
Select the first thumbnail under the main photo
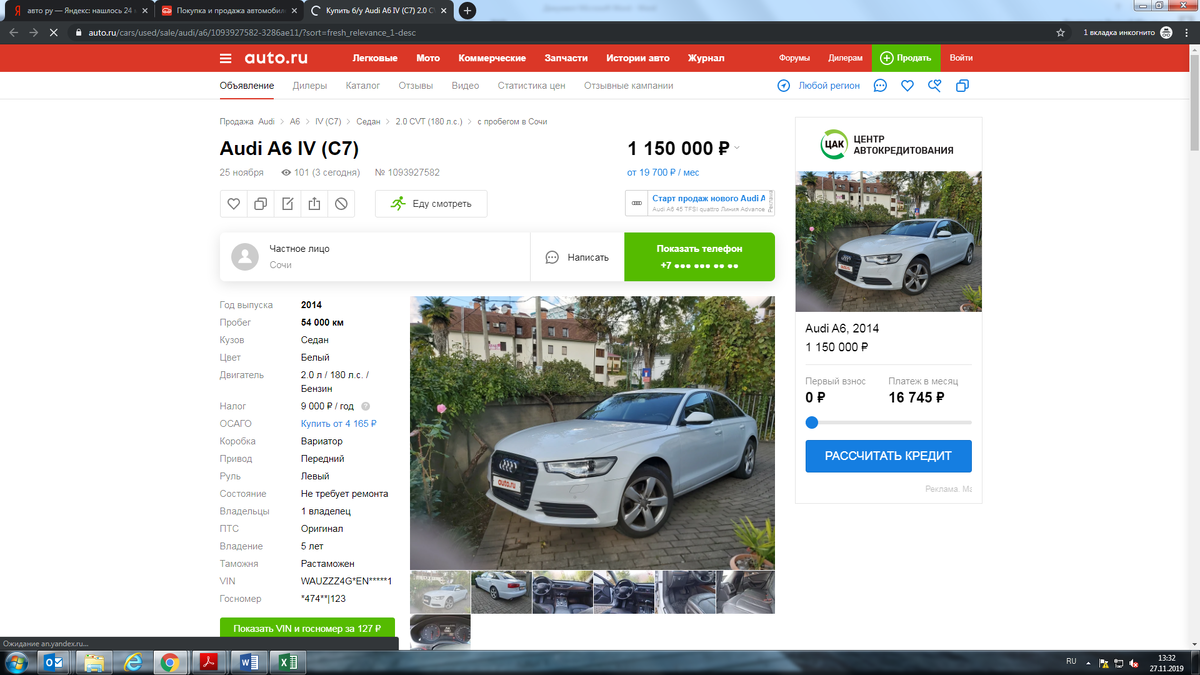coord(440,592)
